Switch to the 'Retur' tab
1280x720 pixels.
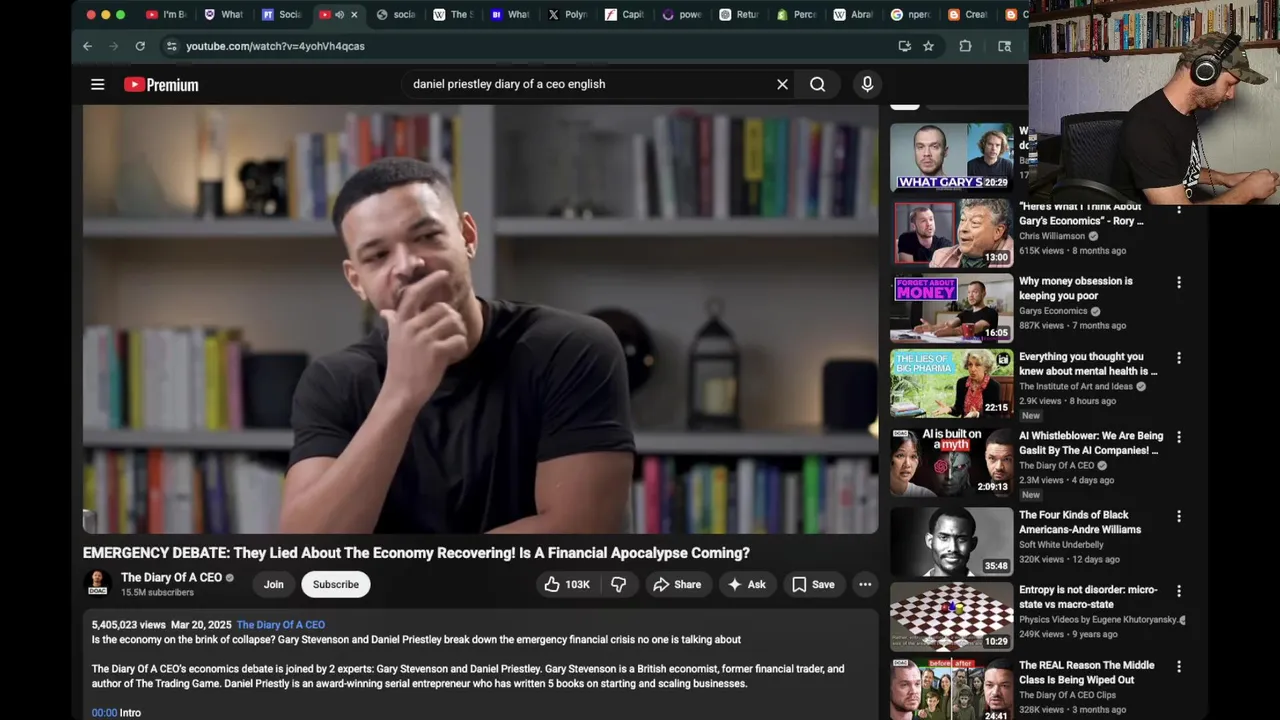point(740,15)
